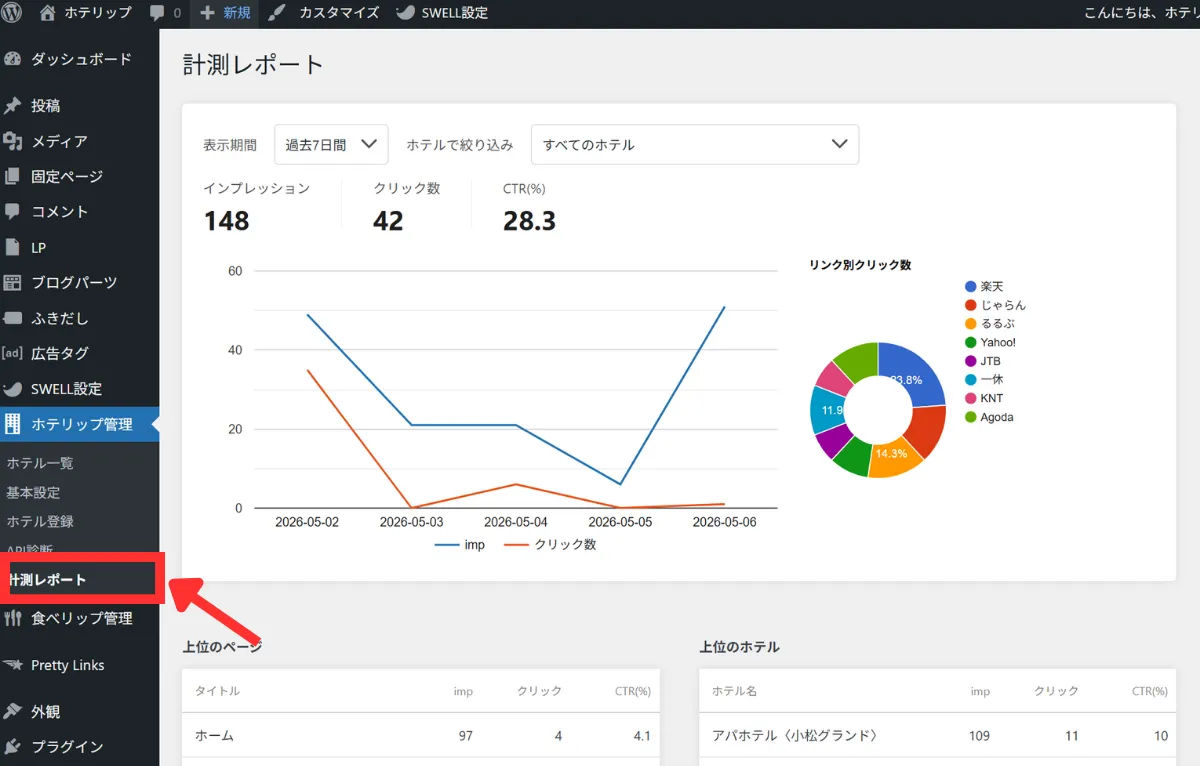The width and height of the screenshot is (1200, 766).
Task: Click the メディア camera icon
Action: coord(13,141)
